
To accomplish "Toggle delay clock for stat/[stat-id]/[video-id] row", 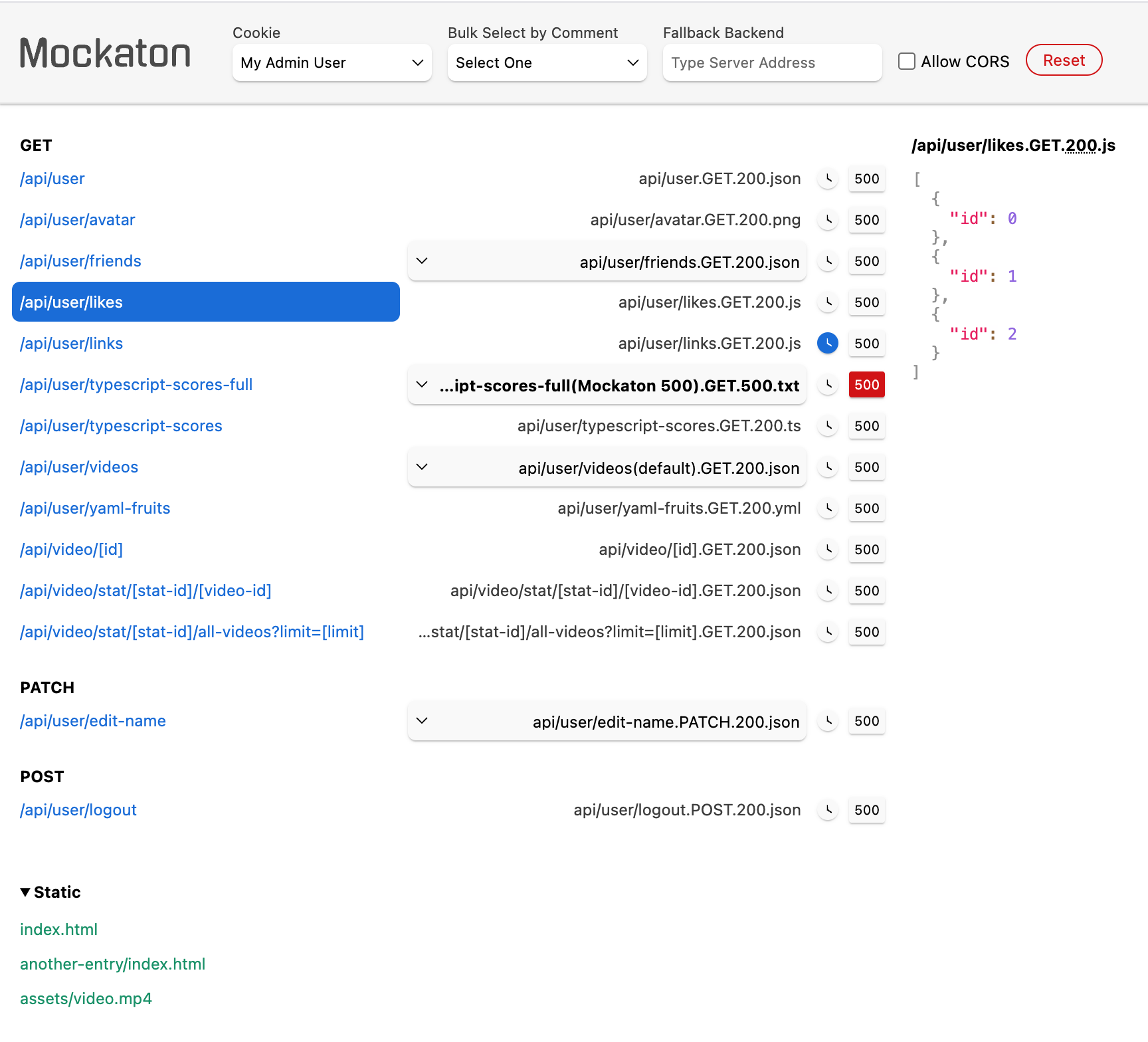I will click(828, 591).
